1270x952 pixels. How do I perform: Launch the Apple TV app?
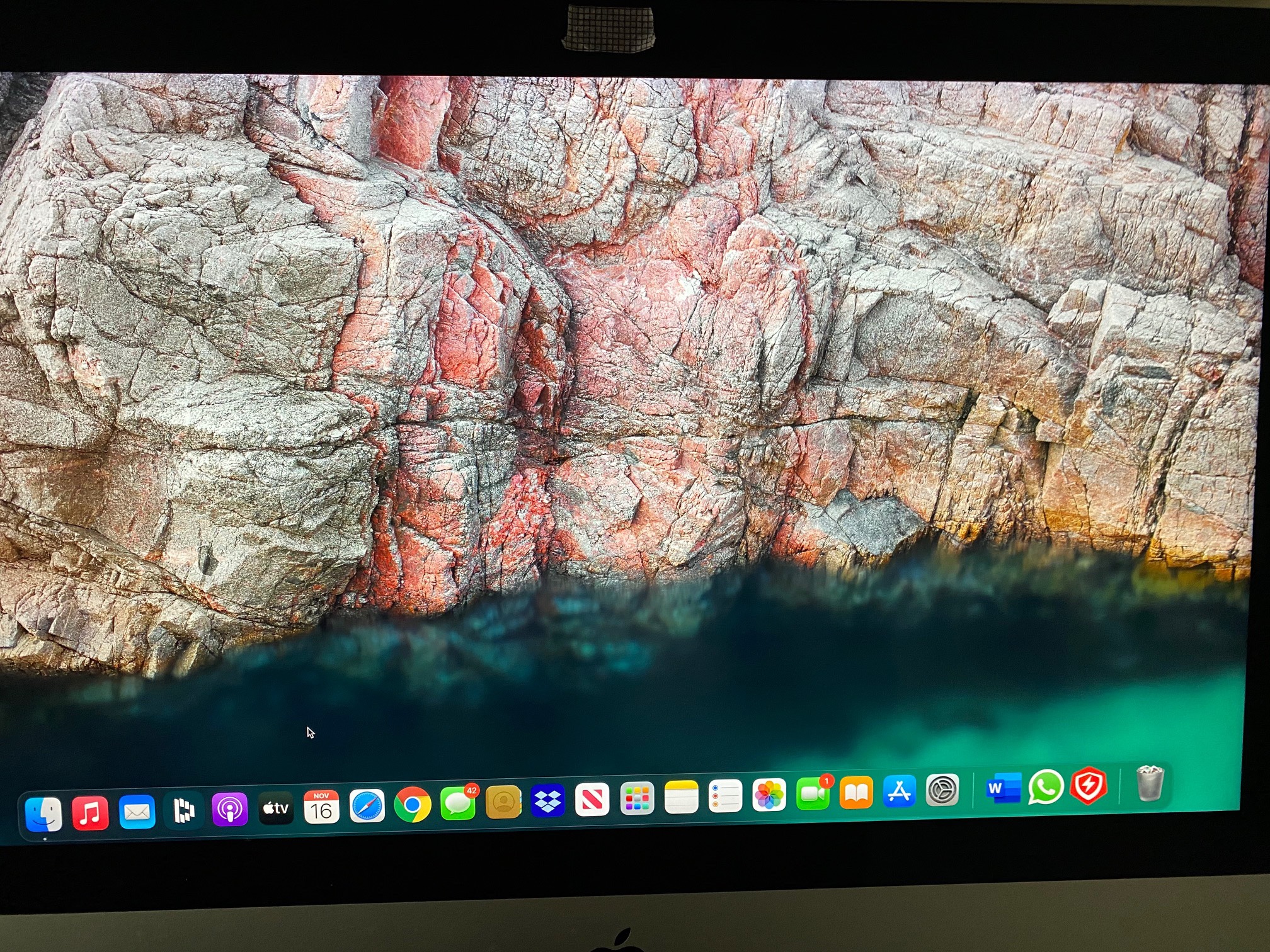click(x=276, y=808)
